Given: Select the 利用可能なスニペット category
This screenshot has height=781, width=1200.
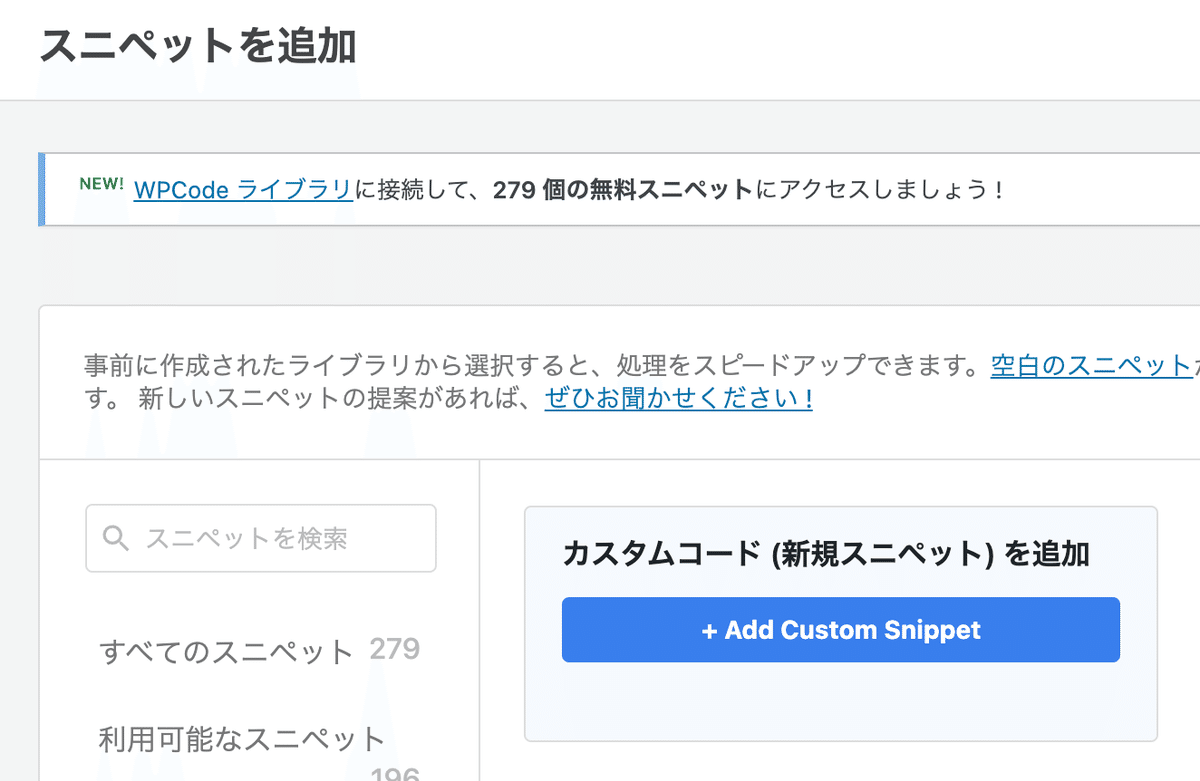Looking at the screenshot, I should click(x=242, y=739).
